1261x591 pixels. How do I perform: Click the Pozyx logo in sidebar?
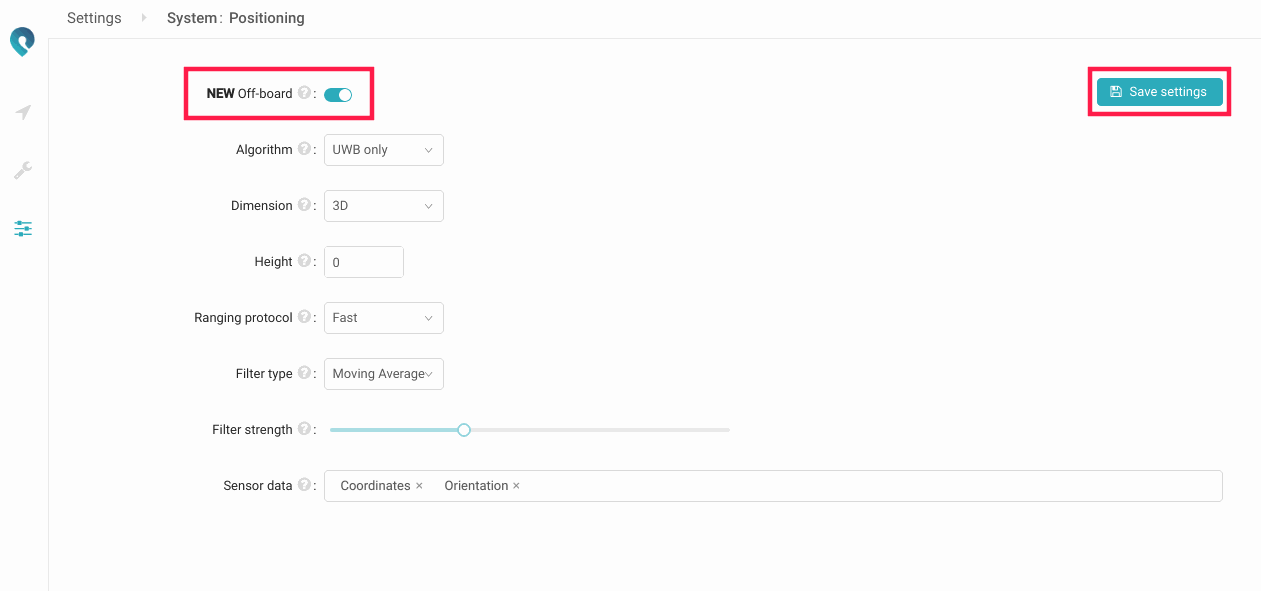tap(22, 42)
